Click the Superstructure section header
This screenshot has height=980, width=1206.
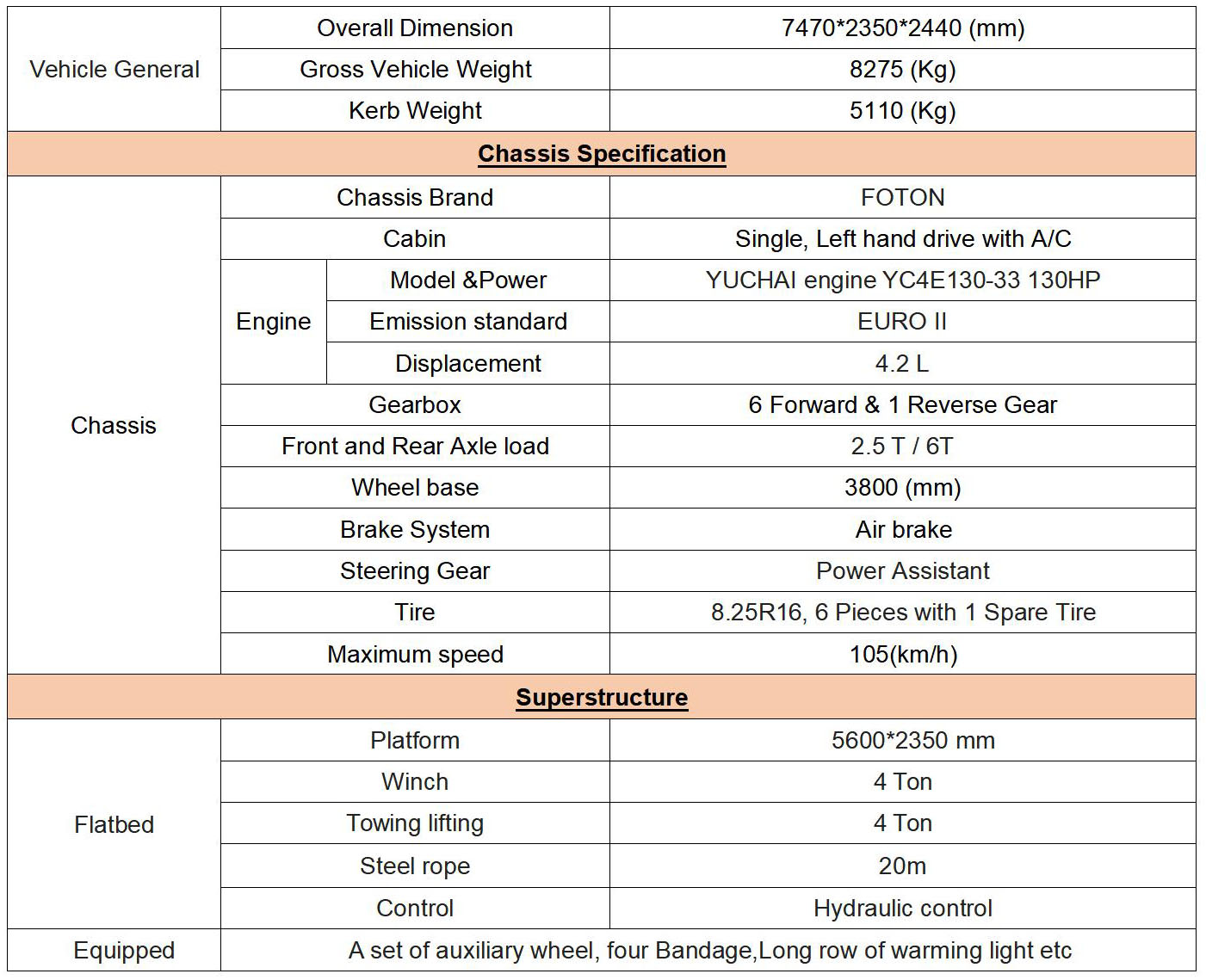pyautogui.click(x=602, y=697)
